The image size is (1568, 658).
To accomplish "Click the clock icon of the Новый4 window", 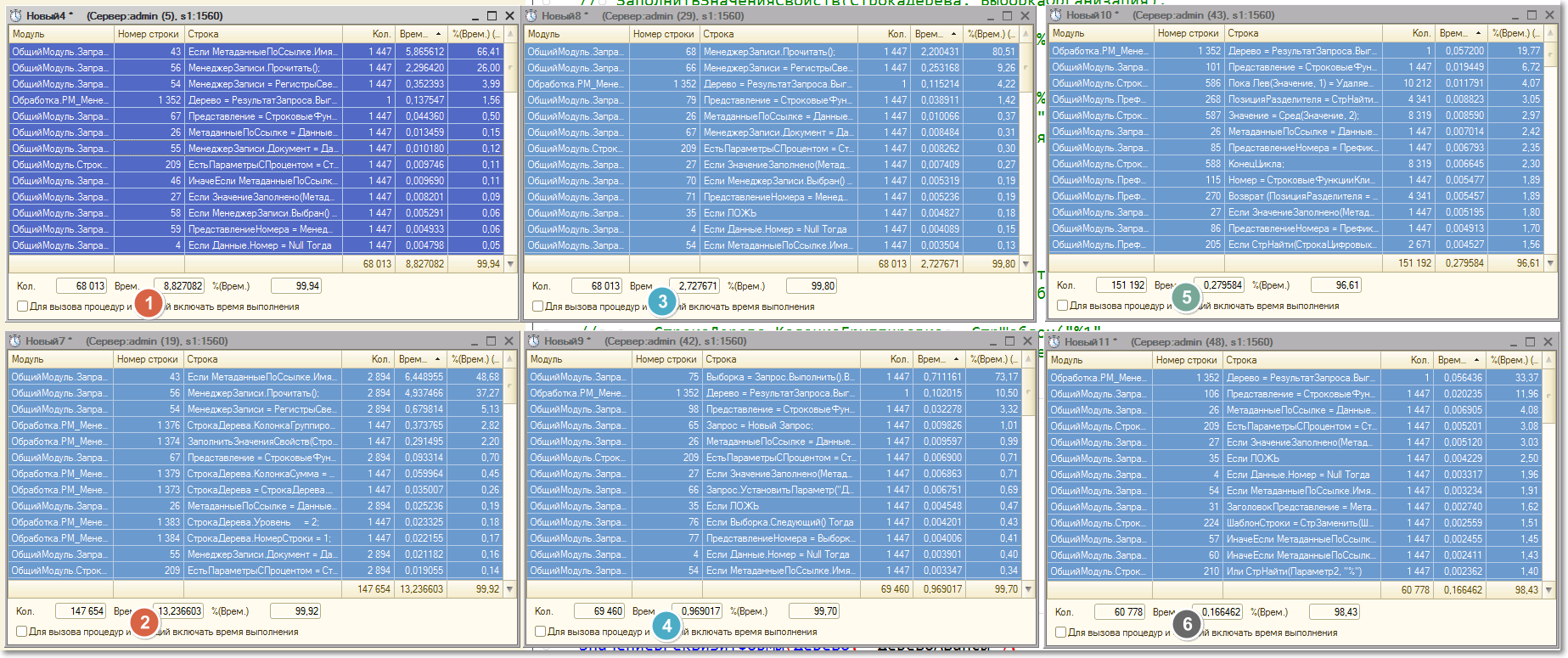I will (15, 15).
